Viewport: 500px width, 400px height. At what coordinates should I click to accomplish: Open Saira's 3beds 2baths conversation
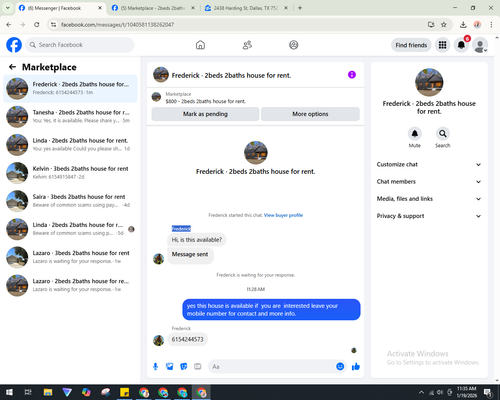(70, 201)
